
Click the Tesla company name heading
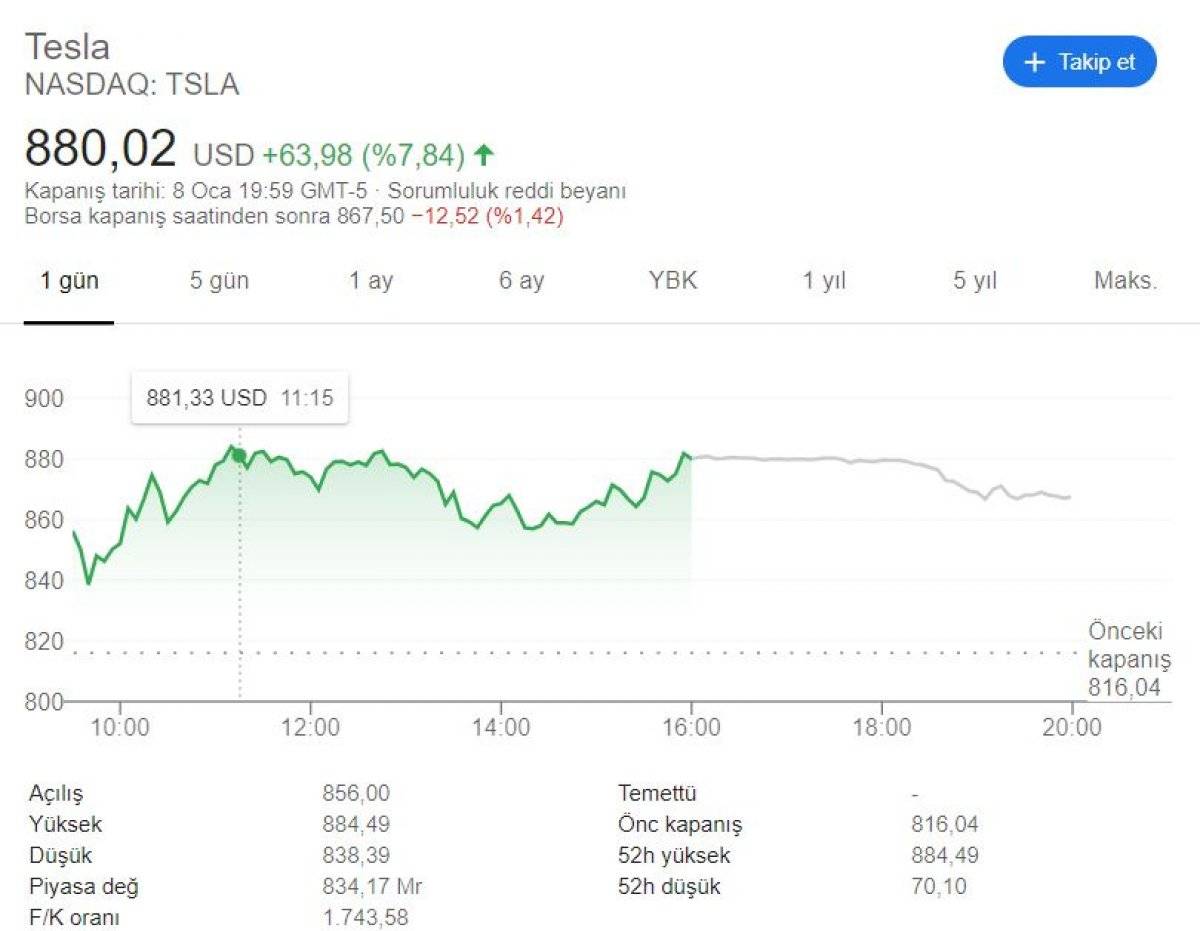[x=67, y=46]
